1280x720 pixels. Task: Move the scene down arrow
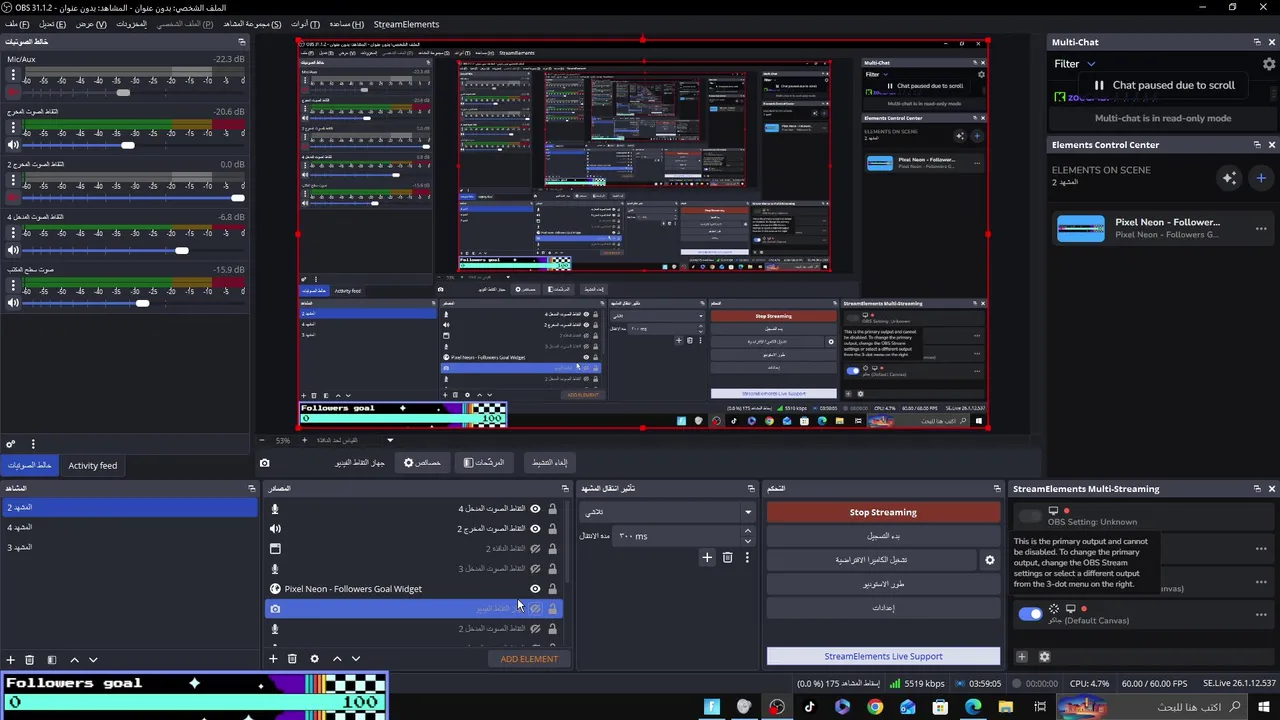pos(93,660)
